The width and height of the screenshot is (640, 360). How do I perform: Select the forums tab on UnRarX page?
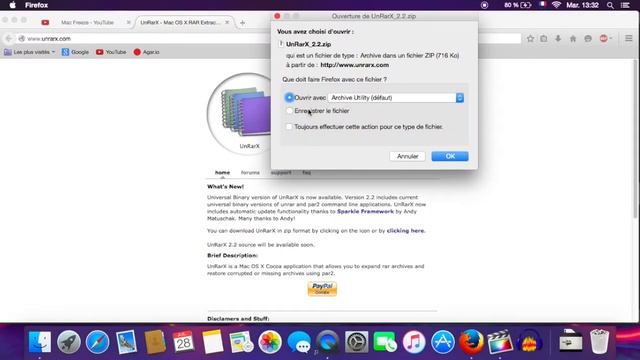coord(250,173)
